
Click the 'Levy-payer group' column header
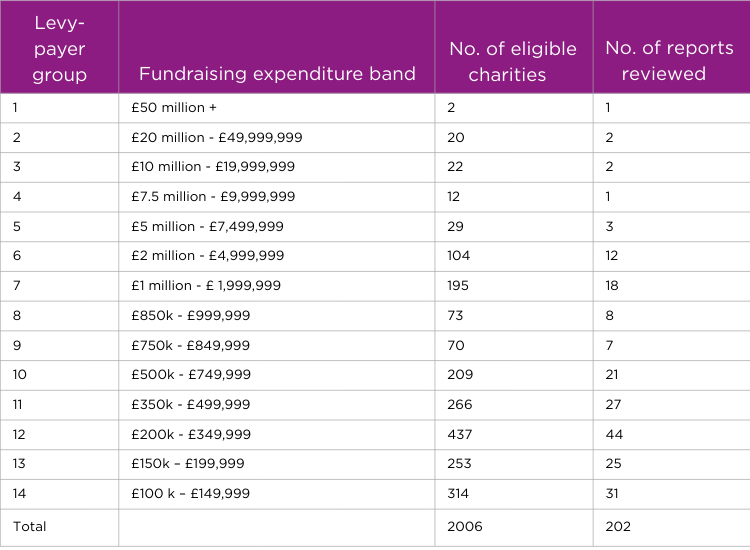[59, 48]
